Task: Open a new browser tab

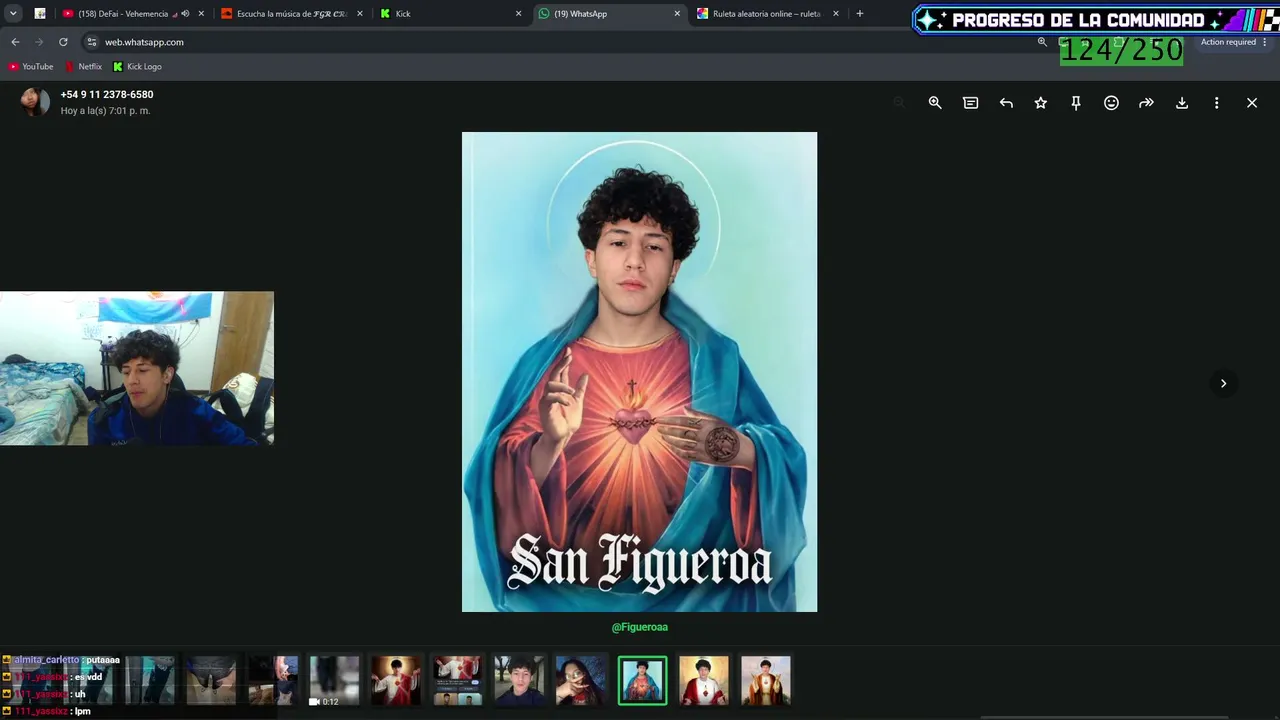Action: pyautogui.click(x=860, y=14)
